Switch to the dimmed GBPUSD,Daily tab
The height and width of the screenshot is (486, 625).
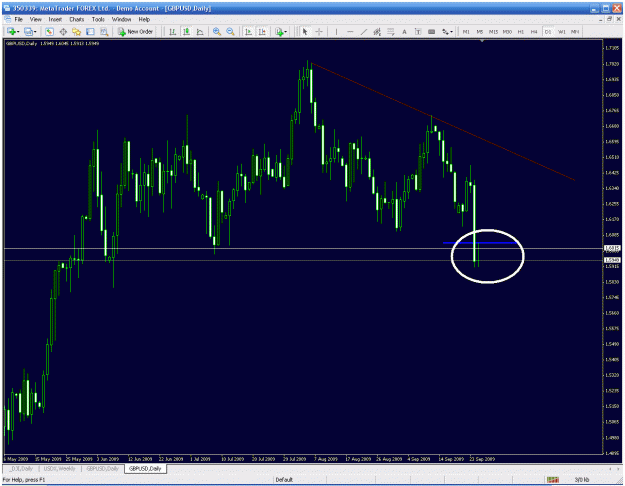pyautogui.click(x=102, y=468)
